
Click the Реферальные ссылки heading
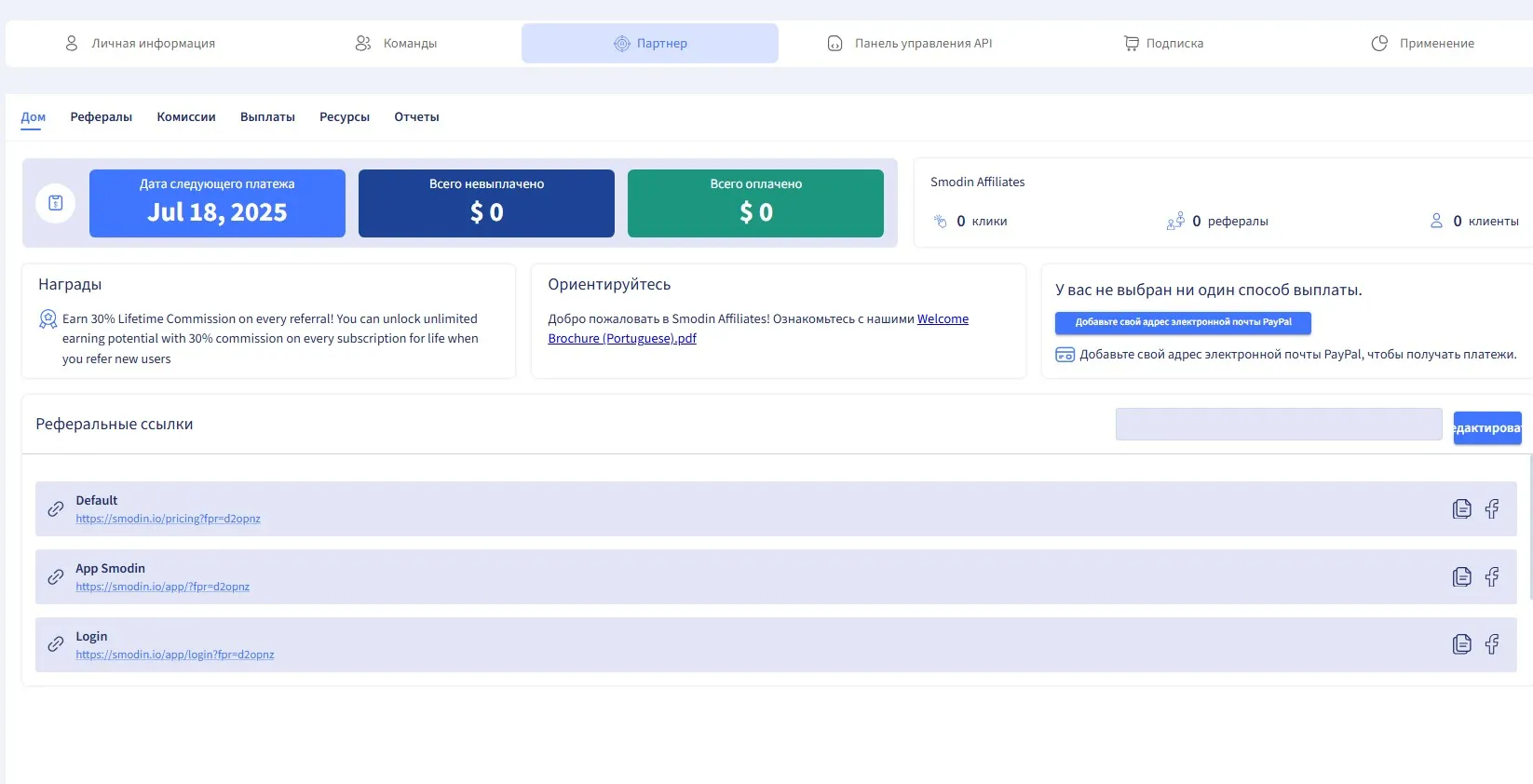pyautogui.click(x=115, y=425)
